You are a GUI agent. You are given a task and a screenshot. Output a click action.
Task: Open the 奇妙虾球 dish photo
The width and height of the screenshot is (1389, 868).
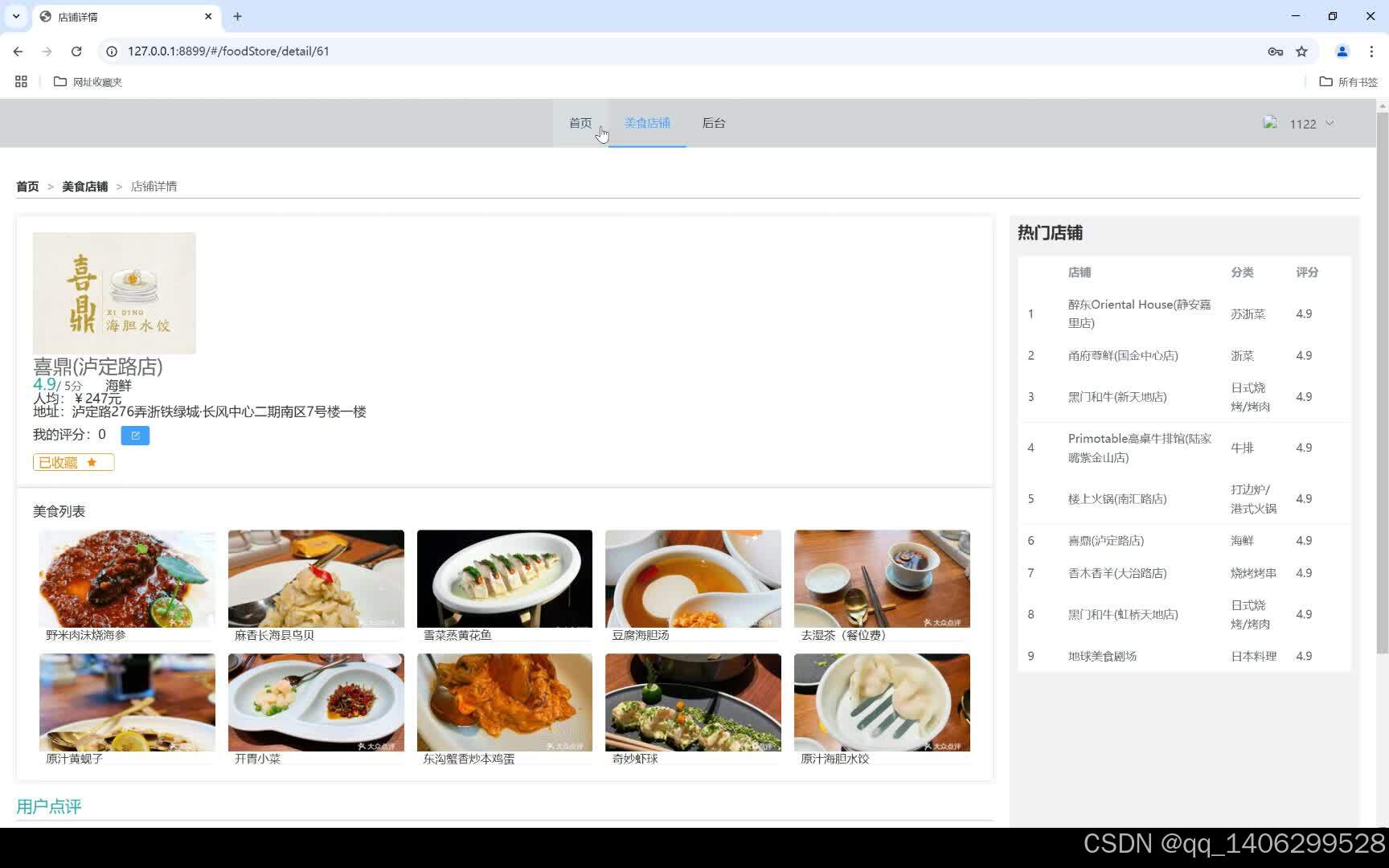pos(693,702)
